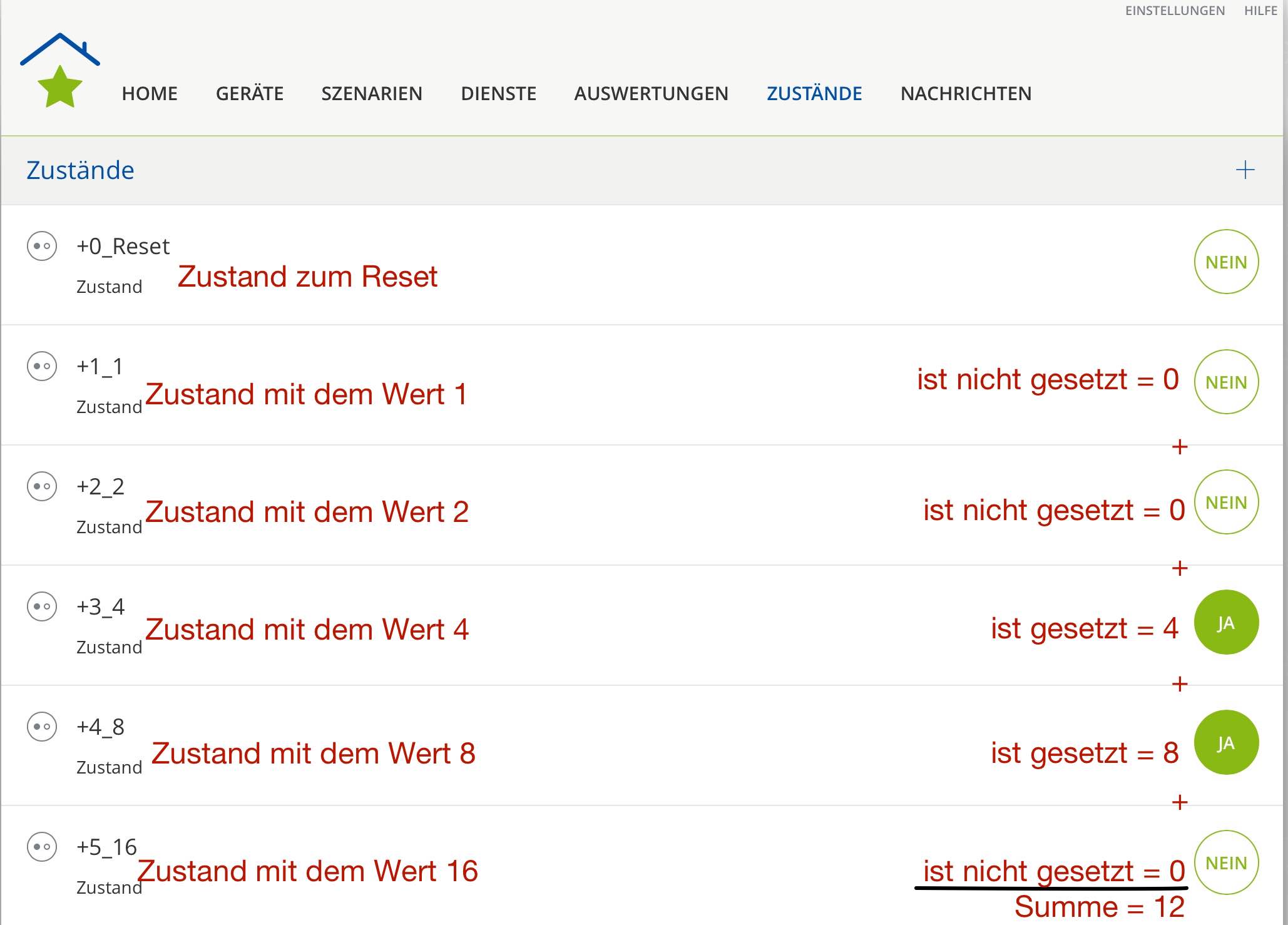This screenshot has width=1288, height=925.
Task: Toggle the NEIN switch for +1_1
Action: [x=1226, y=382]
